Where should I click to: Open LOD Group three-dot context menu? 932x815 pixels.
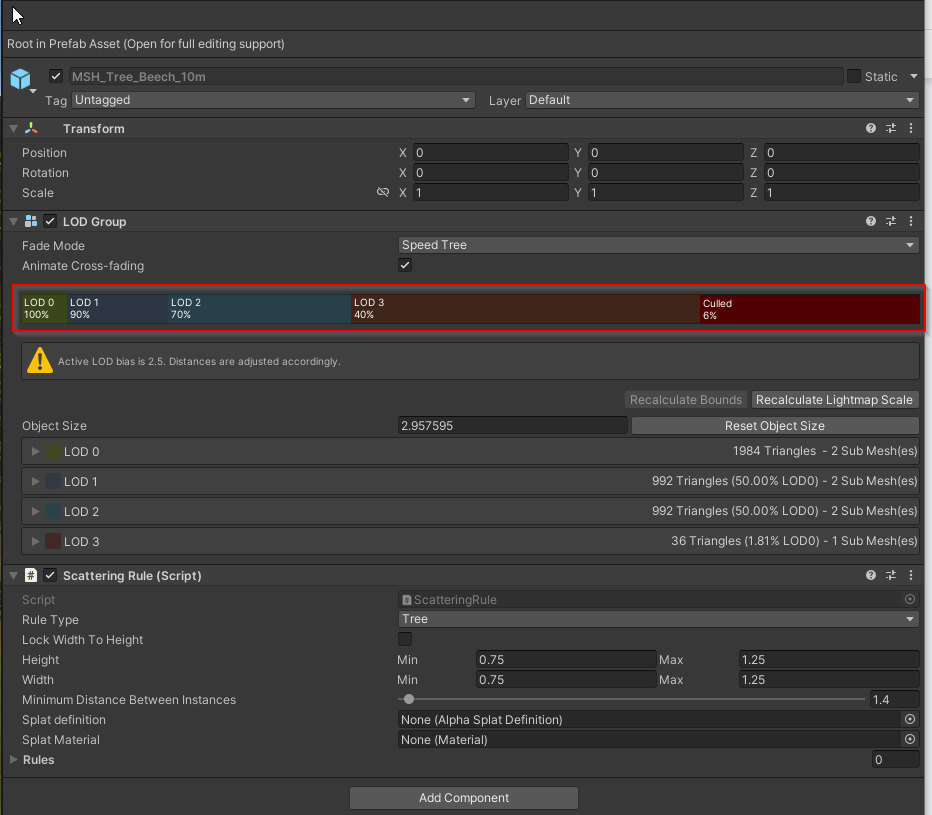[911, 222]
